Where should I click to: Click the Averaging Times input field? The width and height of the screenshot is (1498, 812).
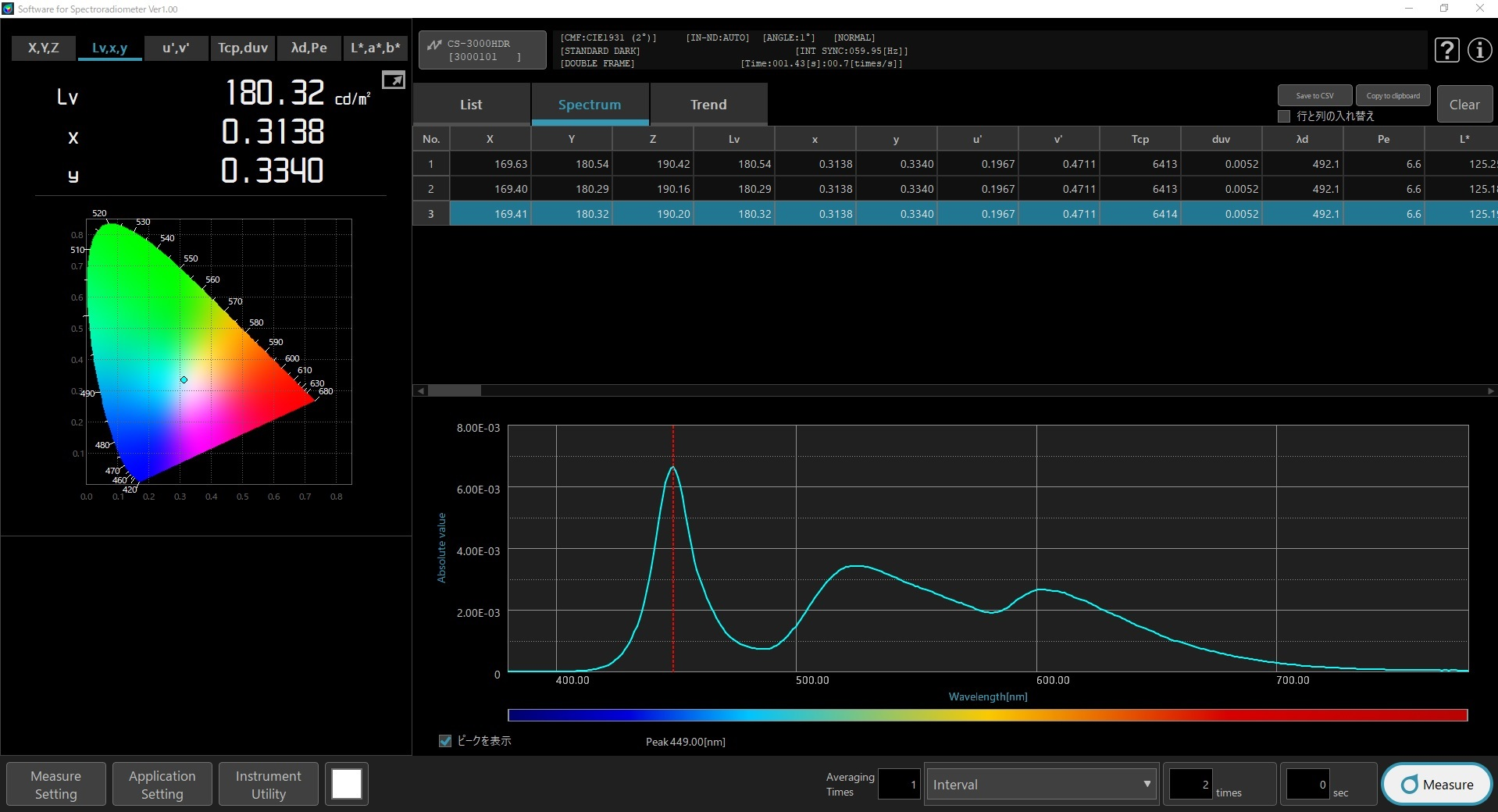[899, 784]
